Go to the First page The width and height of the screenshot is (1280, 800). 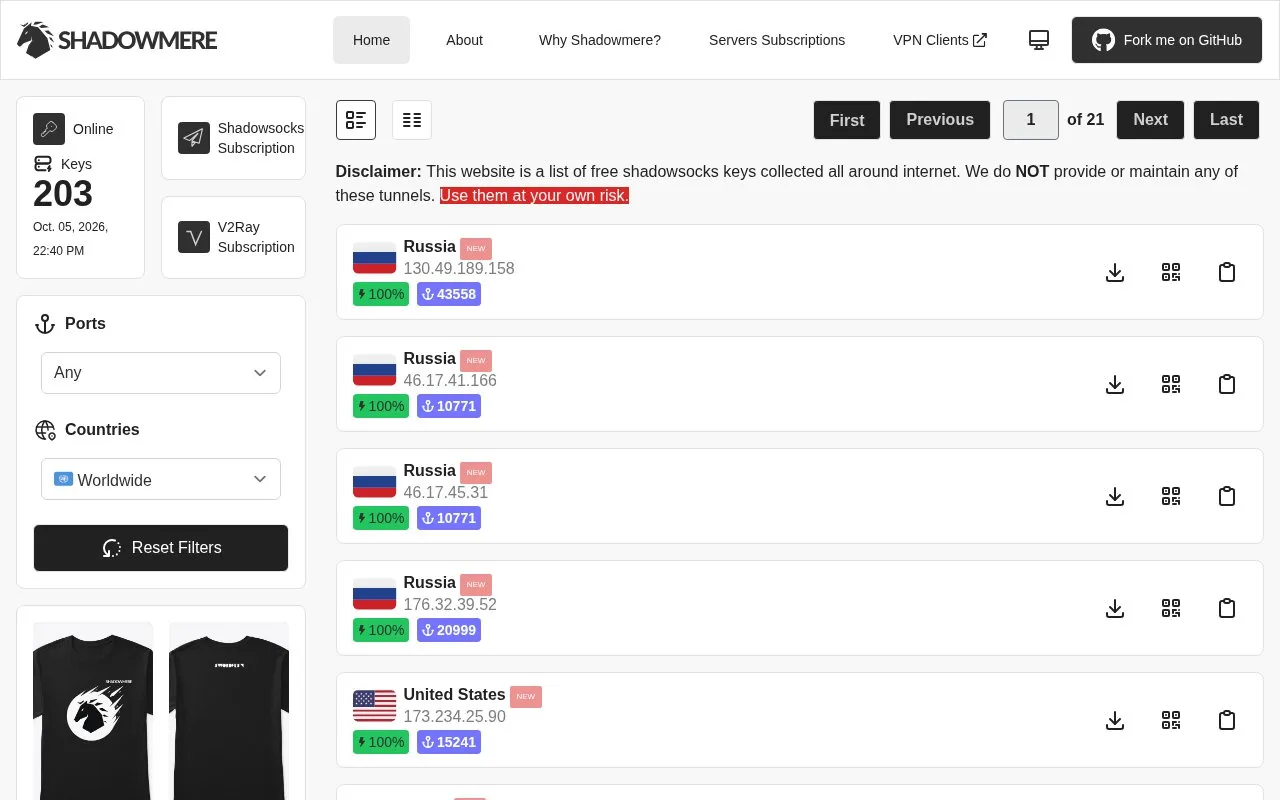[847, 120]
